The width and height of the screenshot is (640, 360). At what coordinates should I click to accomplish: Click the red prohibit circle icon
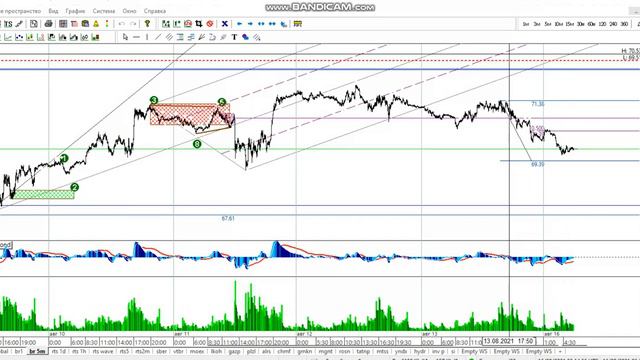[210, 24]
